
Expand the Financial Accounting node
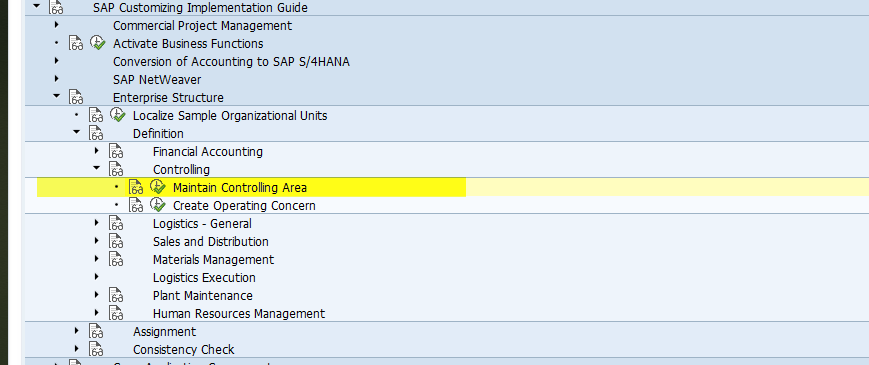pyautogui.click(x=96, y=151)
